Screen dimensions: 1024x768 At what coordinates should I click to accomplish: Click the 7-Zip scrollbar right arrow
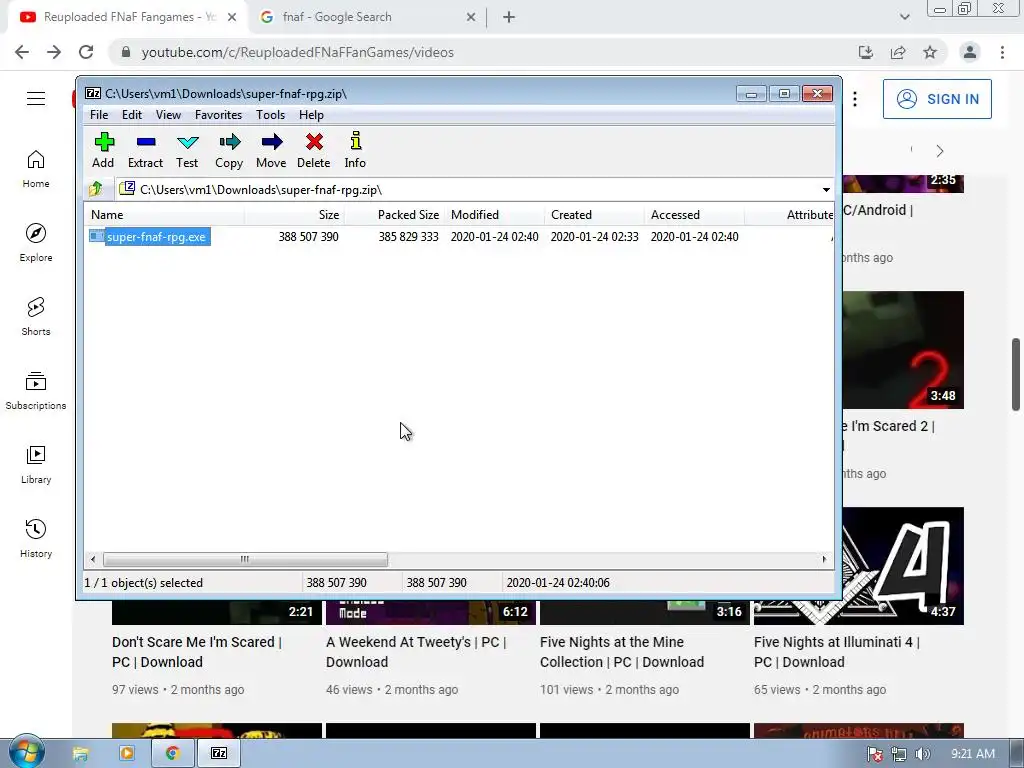pyautogui.click(x=824, y=560)
